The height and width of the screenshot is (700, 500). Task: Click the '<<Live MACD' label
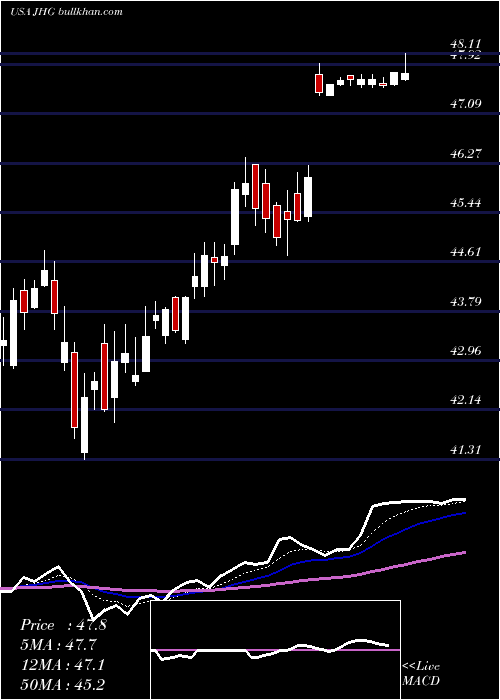[421, 673]
